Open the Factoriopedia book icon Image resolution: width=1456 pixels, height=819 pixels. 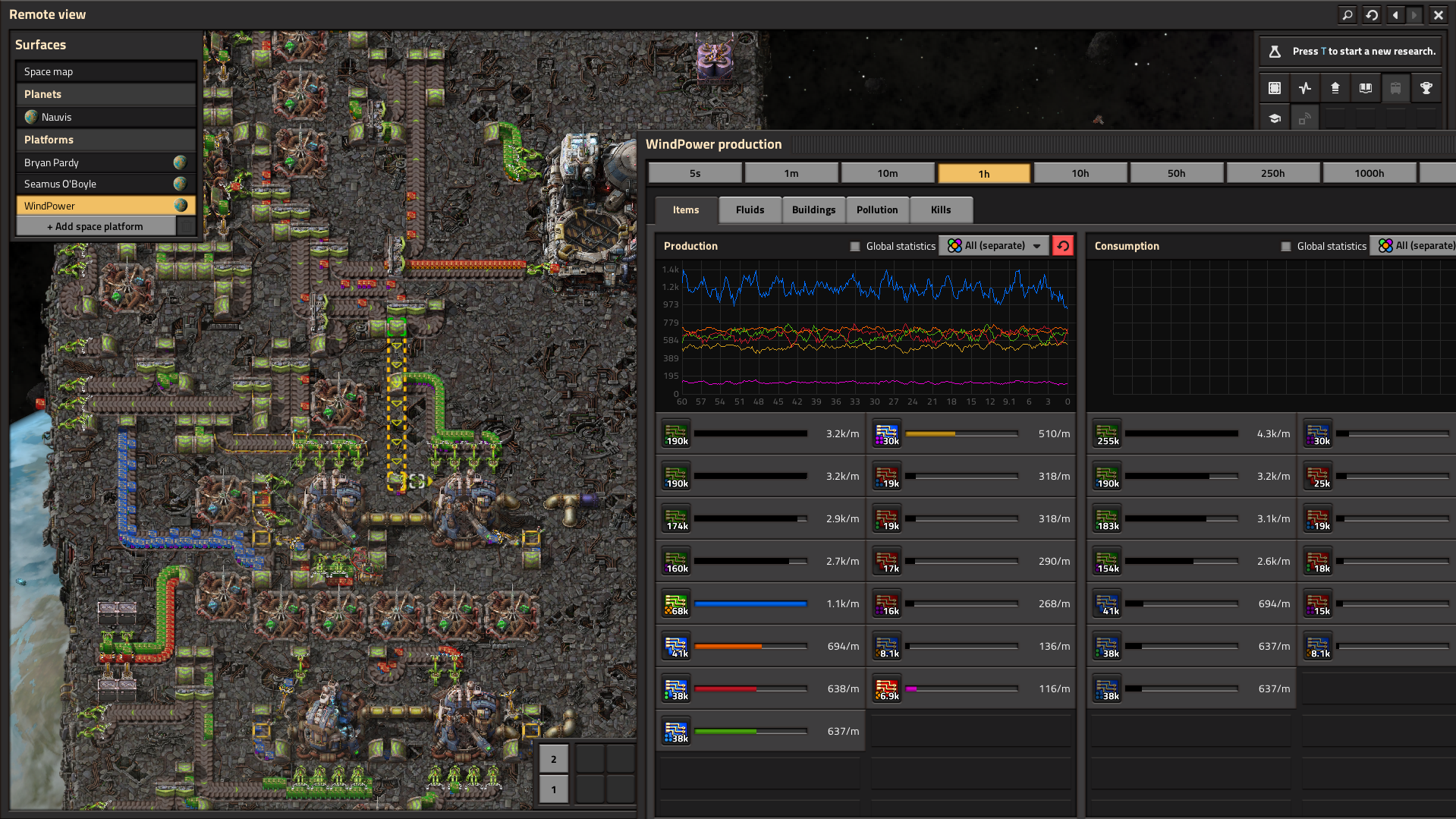point(1366,88)
